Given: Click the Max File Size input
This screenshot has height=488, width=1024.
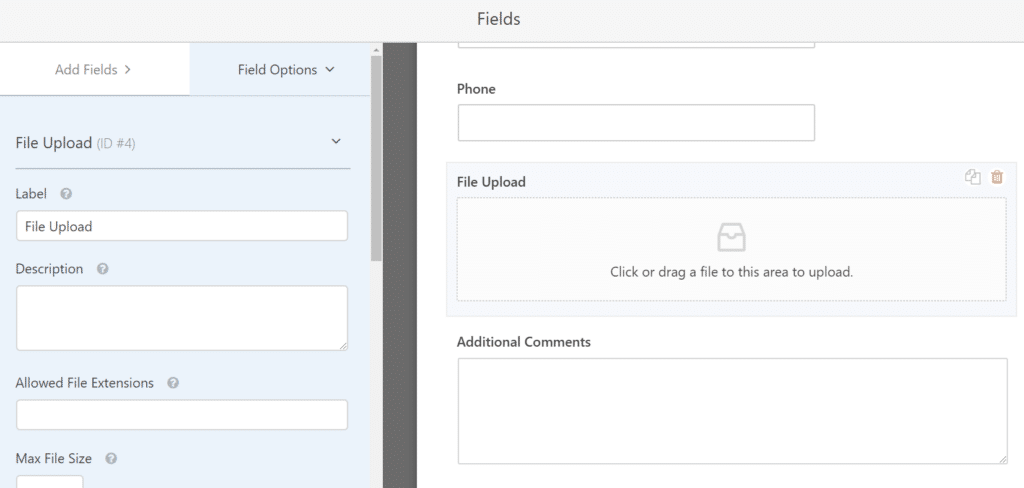Looking at the screenshot, I should pos(50,481).
